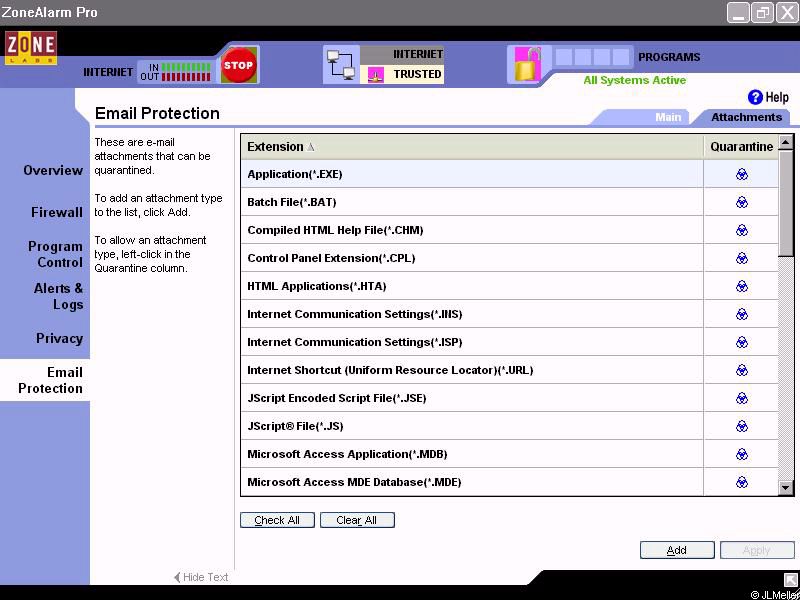Select the Application(*.EXE) row text
Viewport: 800px width, 600px height.
coord(295,174)
